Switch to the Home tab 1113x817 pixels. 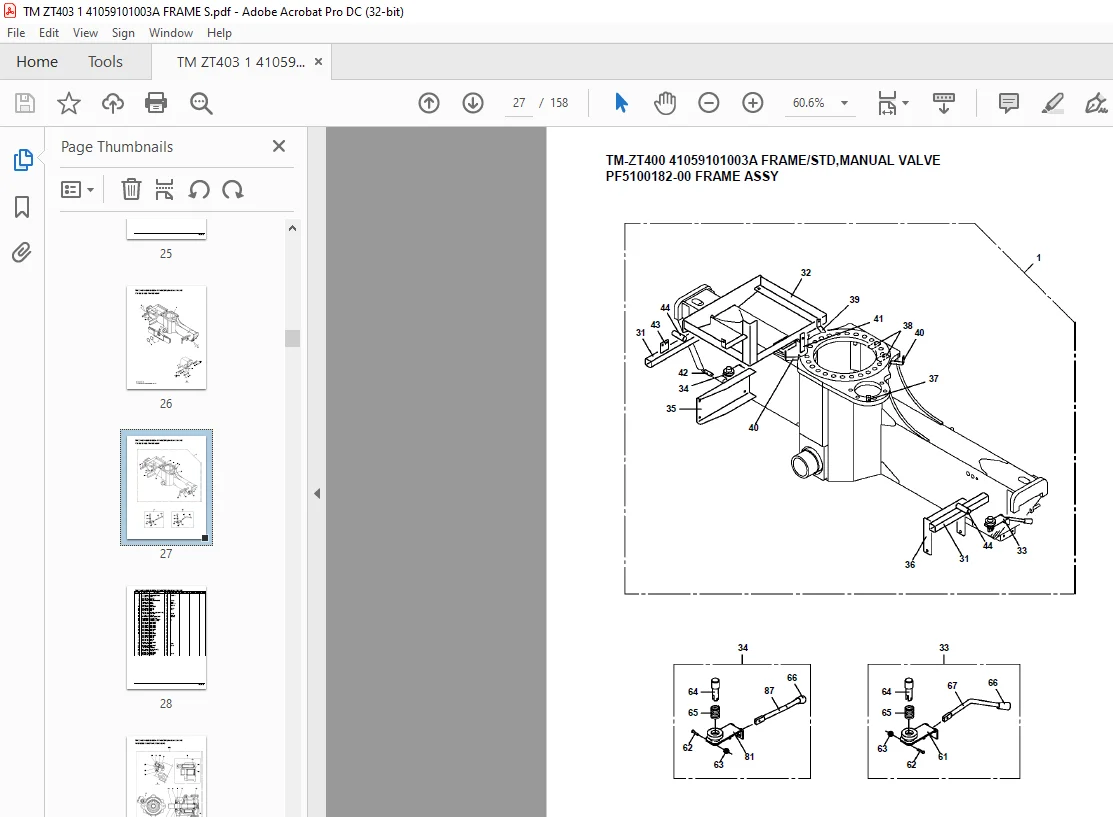[x=37, y=62]
